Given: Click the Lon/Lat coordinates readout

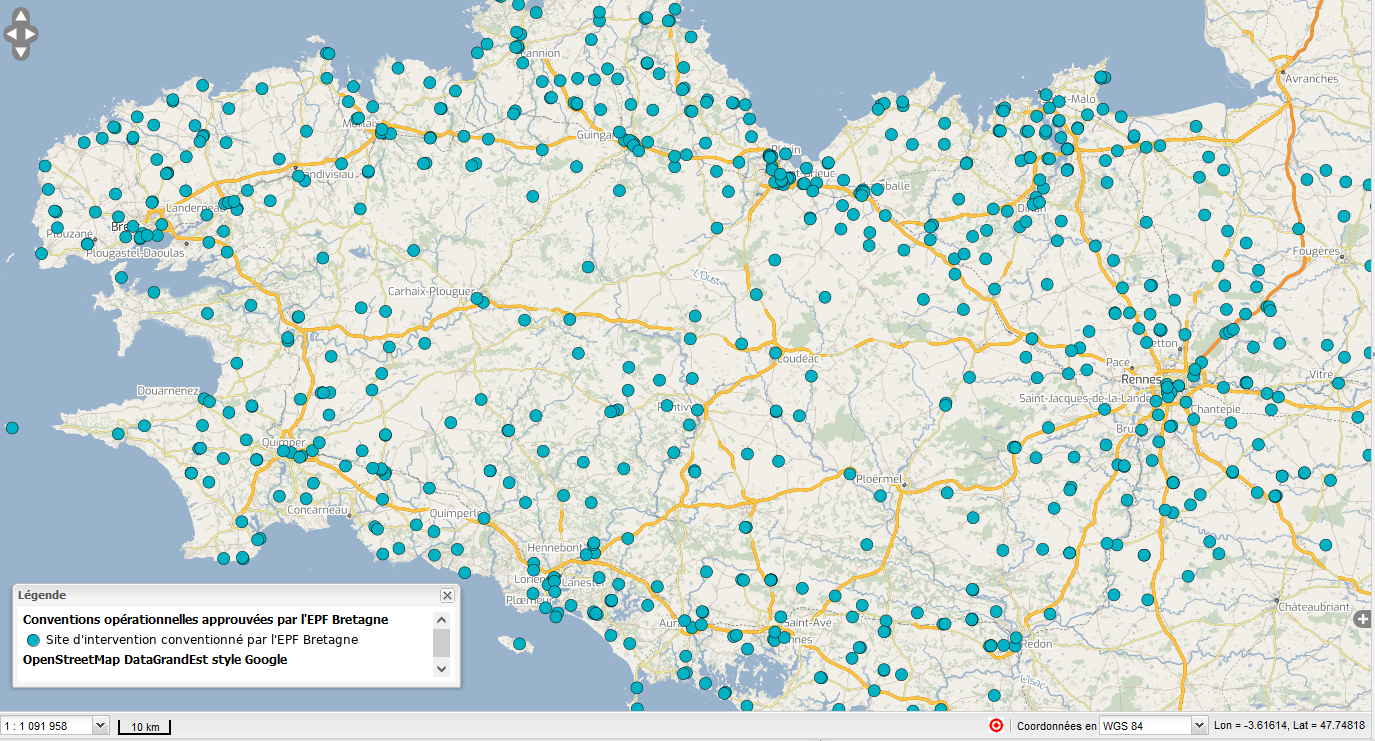Looking at the screenshot, I should 1289,726.
